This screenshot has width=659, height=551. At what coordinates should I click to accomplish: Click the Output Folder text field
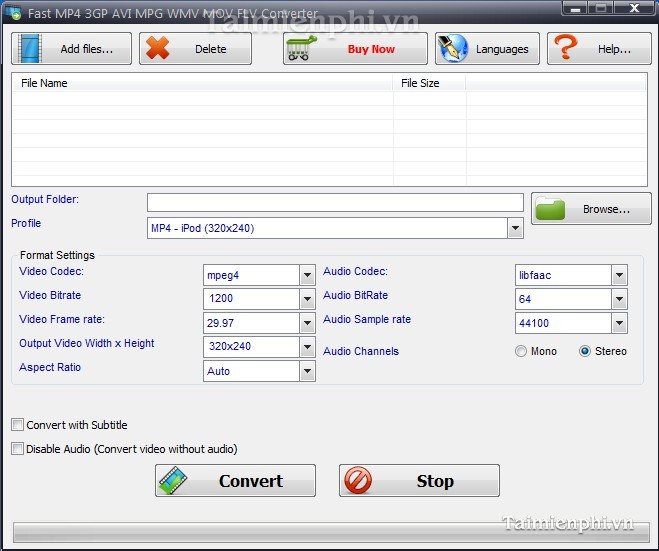click(x=335, y=203)
